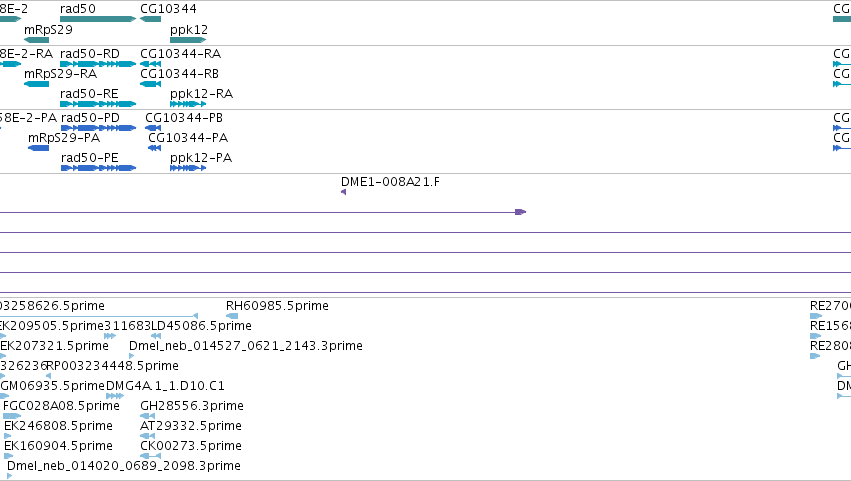Select the mRpS29 gene bar glyph
The height and width of the screenshot is (481, 851).
36,40
